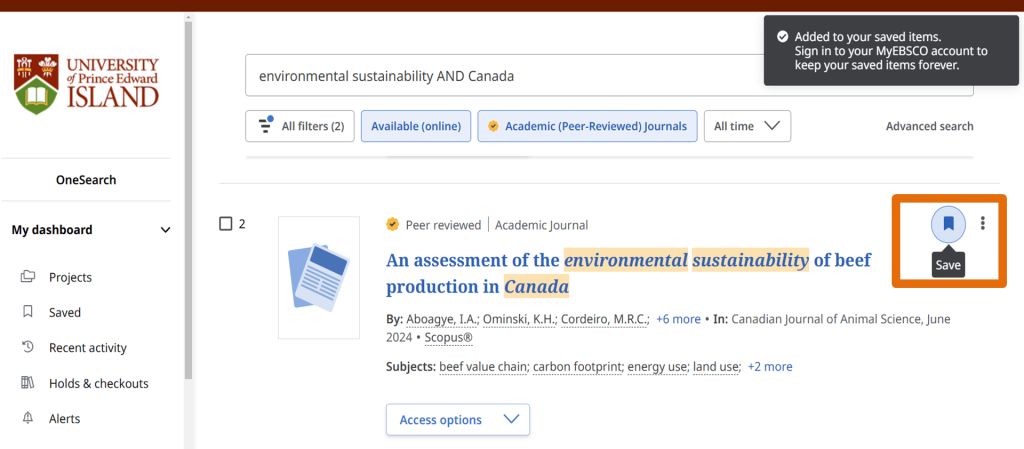
Task: Click the bookmark Save icon for result 2
Action: pos(948,224)
